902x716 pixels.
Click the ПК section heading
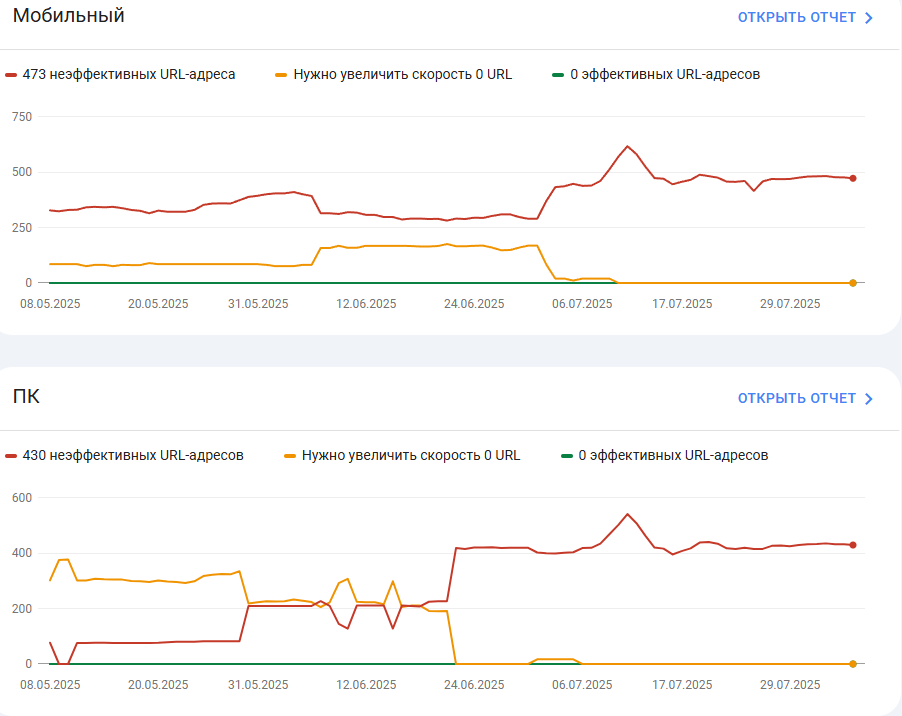coord(26,396)
